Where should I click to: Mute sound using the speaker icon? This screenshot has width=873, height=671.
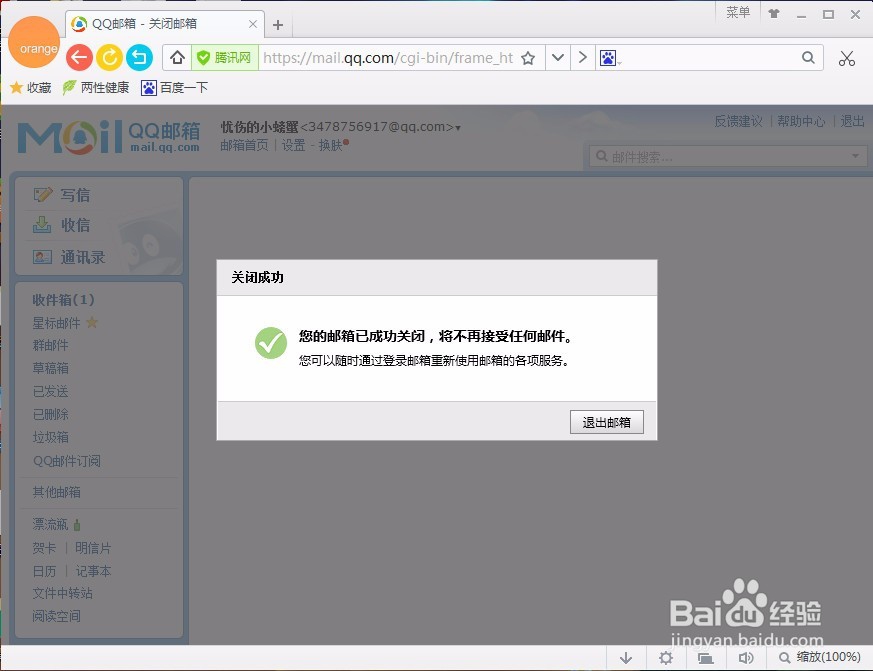coord(745,658)
